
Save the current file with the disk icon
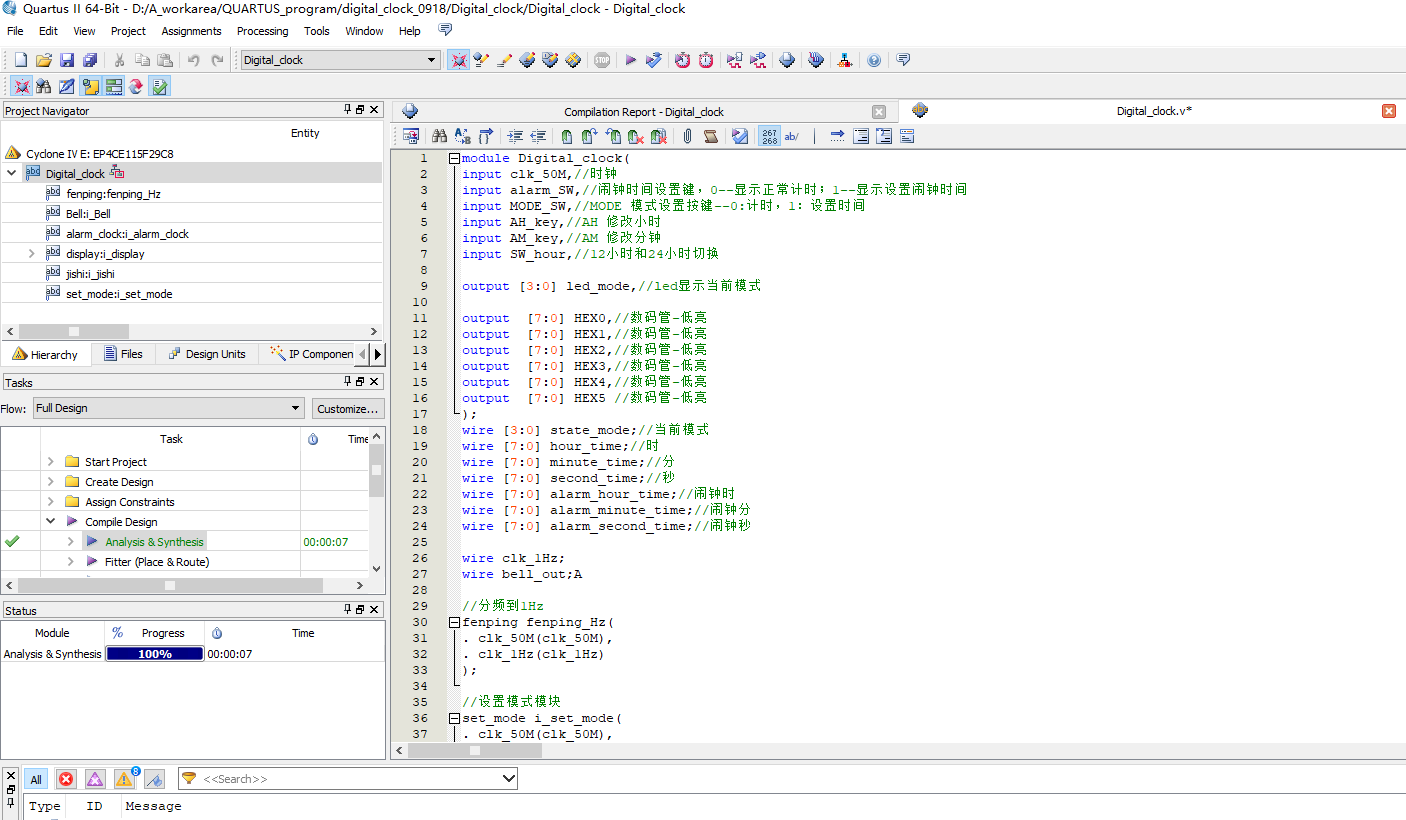point(67,60)
